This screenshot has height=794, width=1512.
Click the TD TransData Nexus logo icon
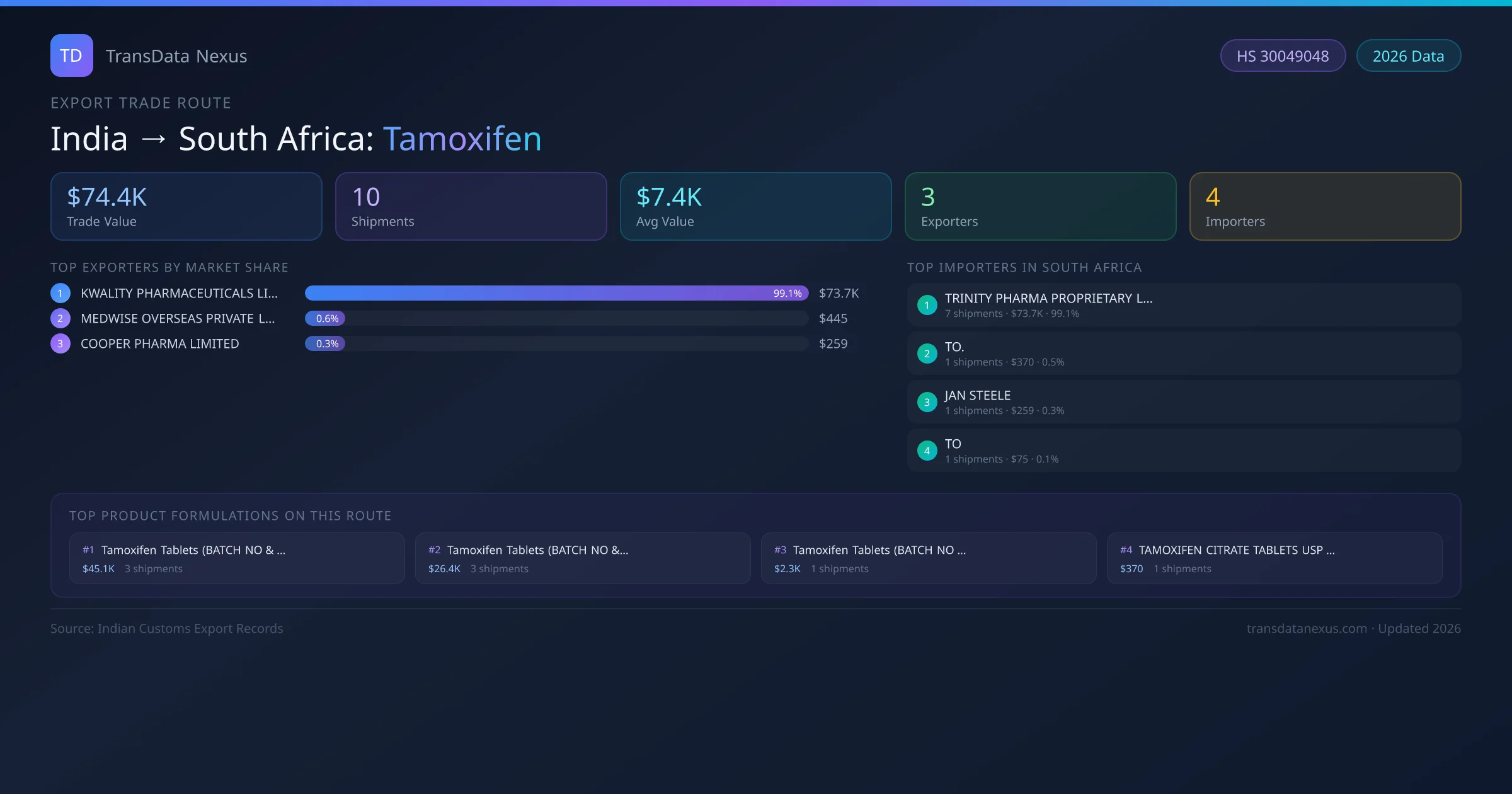71,55
